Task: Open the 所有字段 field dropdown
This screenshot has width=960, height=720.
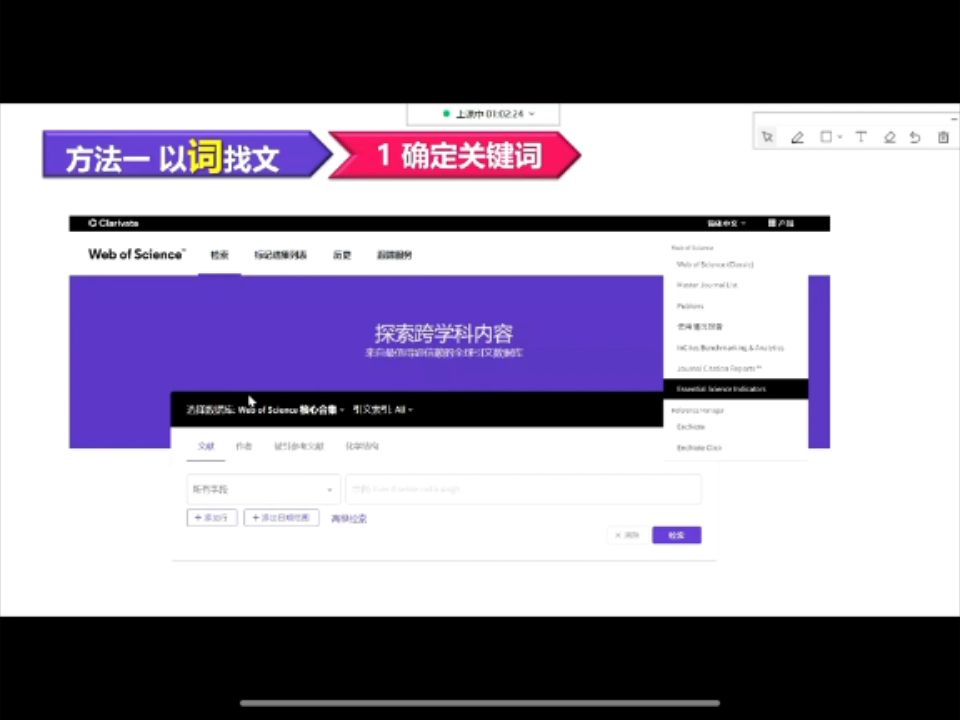Action: (x=263, y=489)
